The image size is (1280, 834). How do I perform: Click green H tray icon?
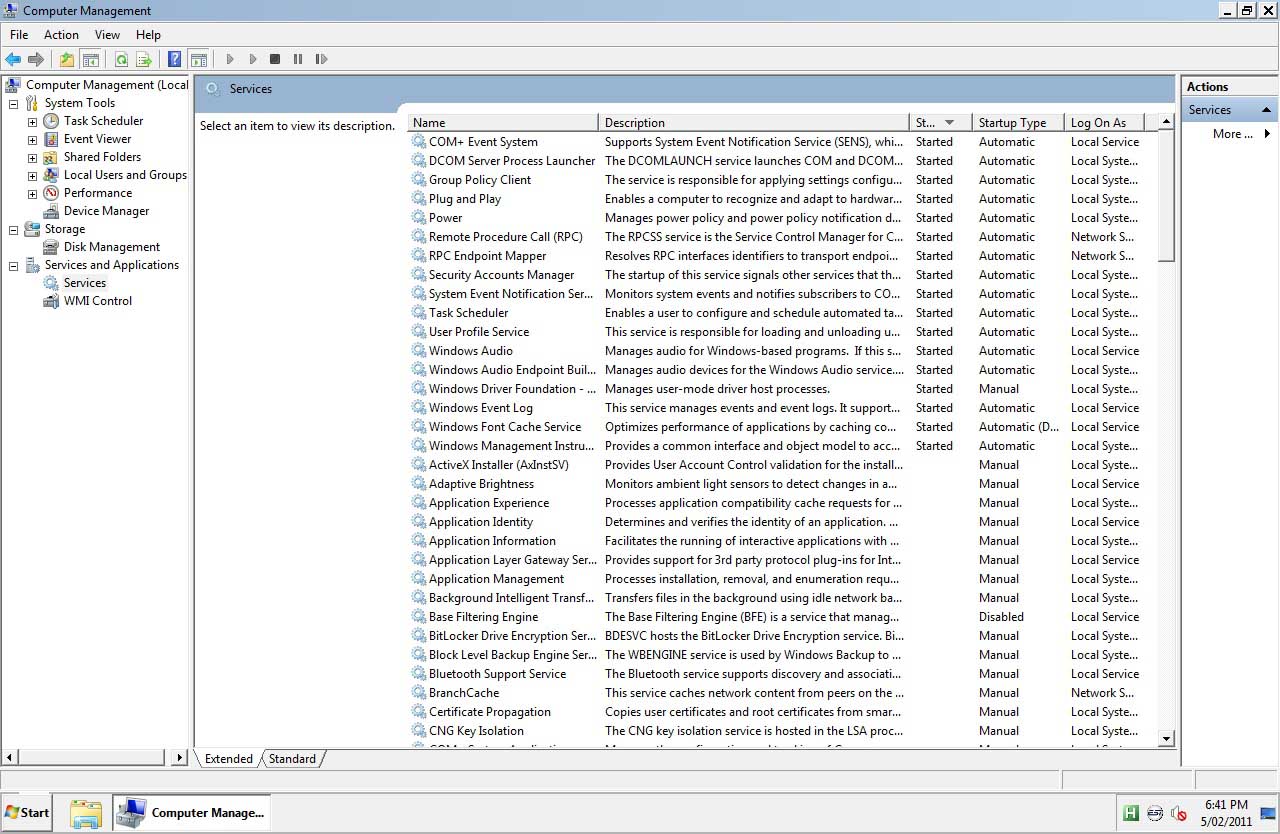[1130, 813]
